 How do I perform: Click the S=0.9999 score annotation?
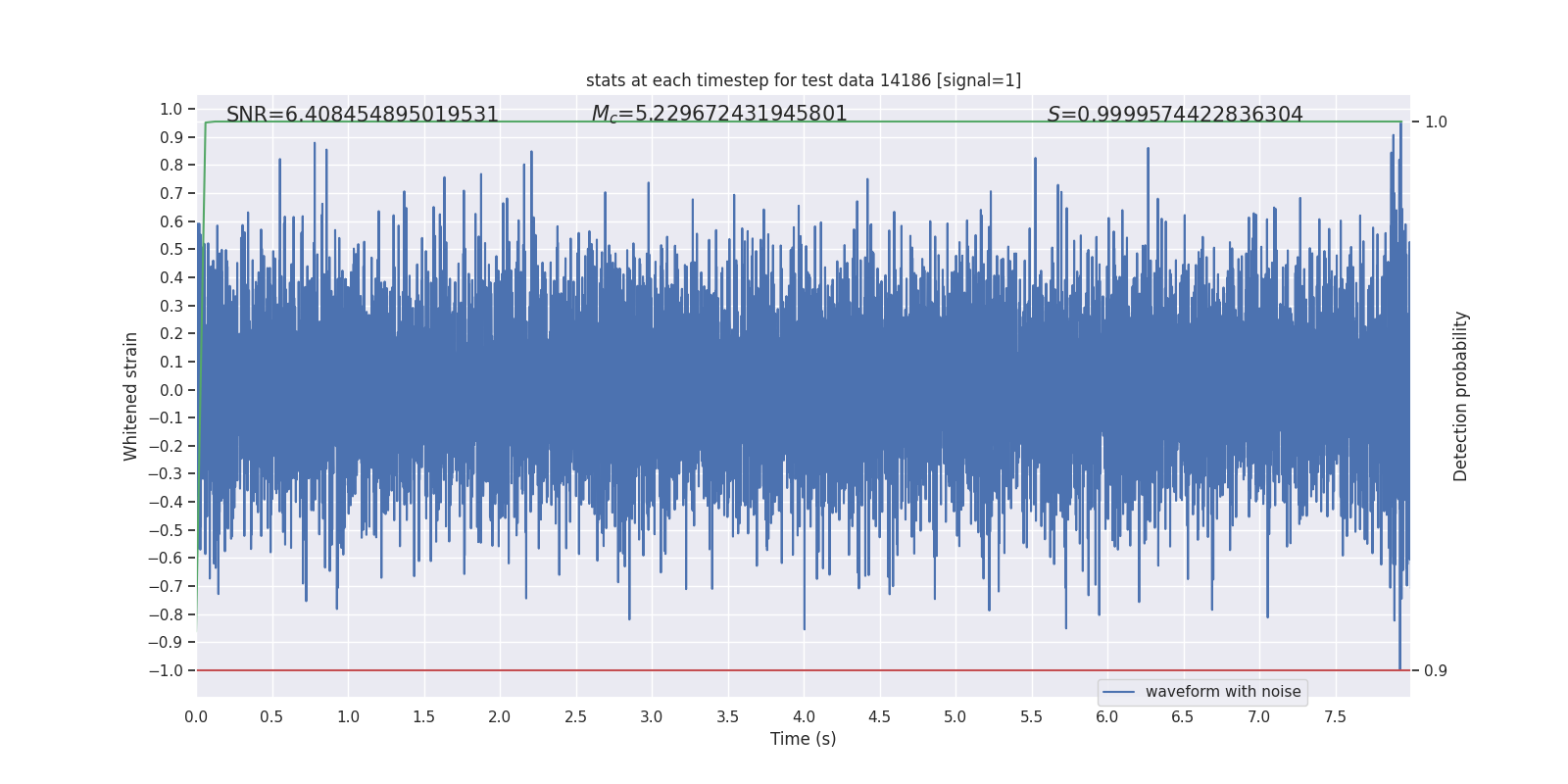tap(1175, 115)
